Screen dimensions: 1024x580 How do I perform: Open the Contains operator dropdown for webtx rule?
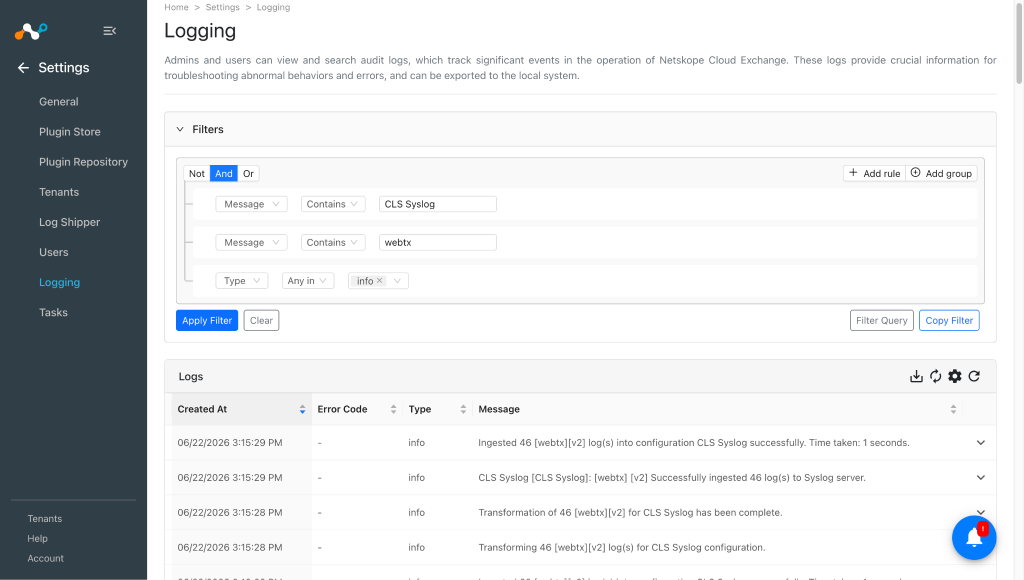[332, 242]
